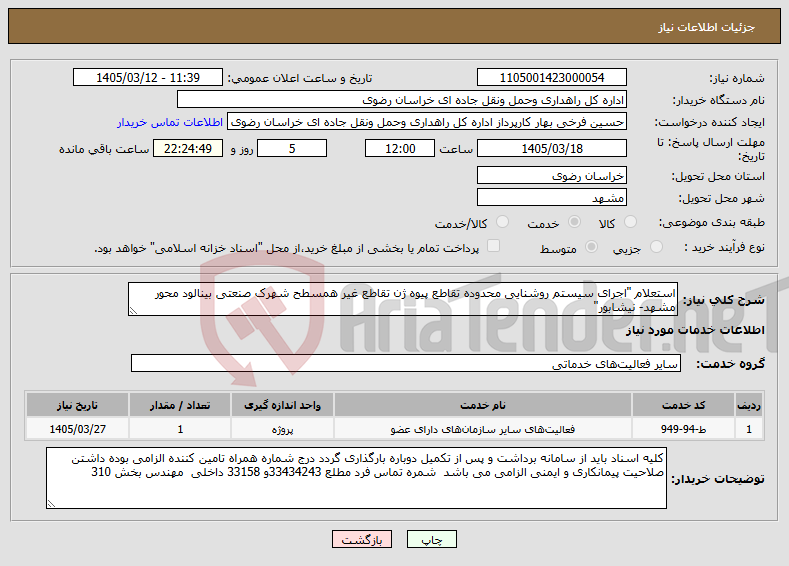Click the واحد اندازه گیری column header
The width and height of the screenshot is (789, 566).
(282, 405)
